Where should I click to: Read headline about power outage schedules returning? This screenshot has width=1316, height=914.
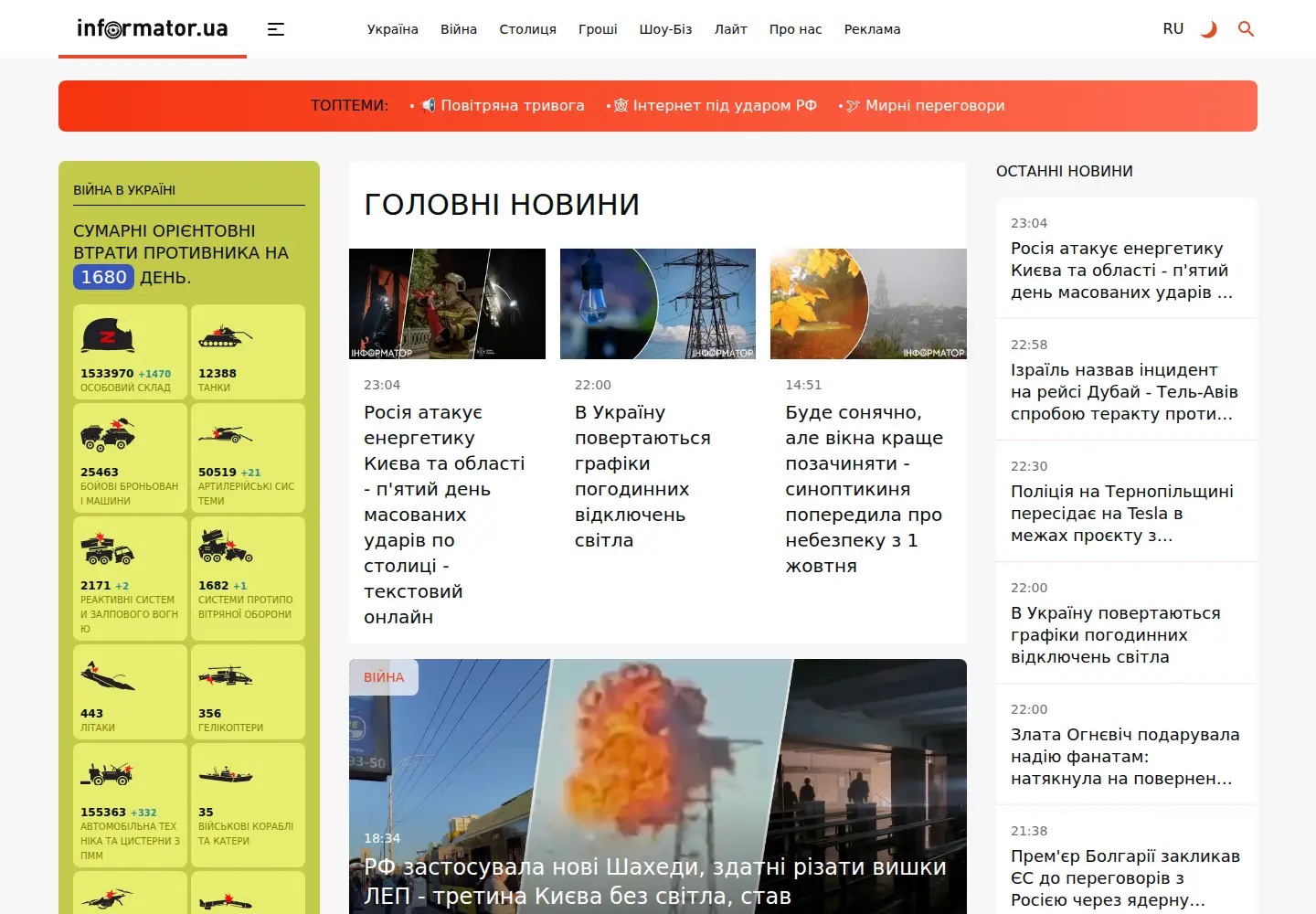point(642,476)
